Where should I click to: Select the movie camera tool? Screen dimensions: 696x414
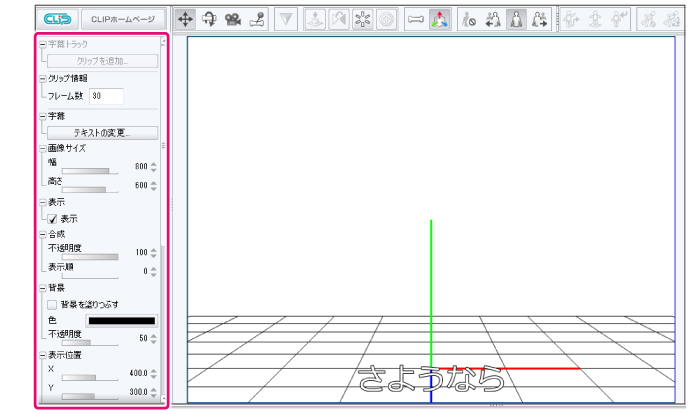point(233,19)
